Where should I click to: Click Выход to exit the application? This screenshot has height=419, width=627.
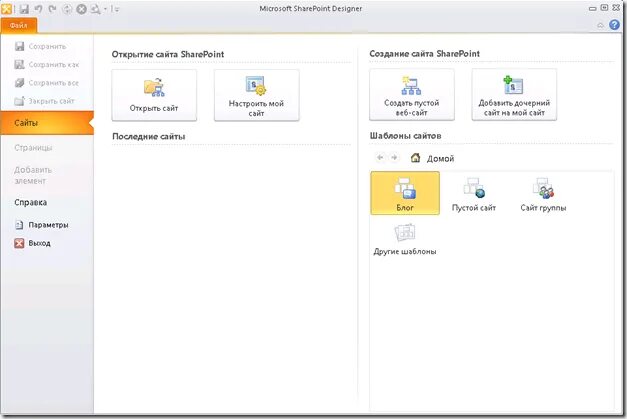click(32, 243)
